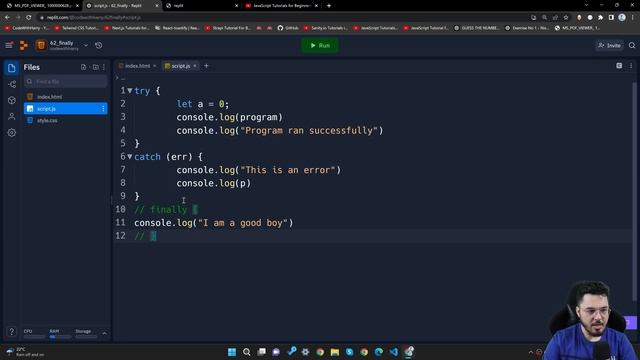Open the GUESS THE NUMBER bookmark

click(477, 28)
